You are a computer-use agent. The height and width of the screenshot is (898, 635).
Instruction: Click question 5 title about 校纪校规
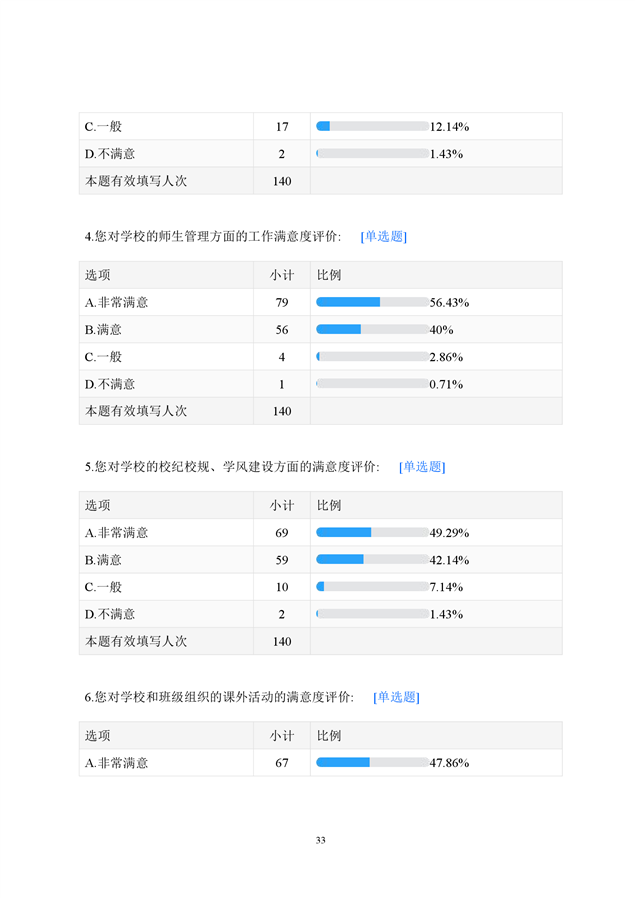pos(231,467)
